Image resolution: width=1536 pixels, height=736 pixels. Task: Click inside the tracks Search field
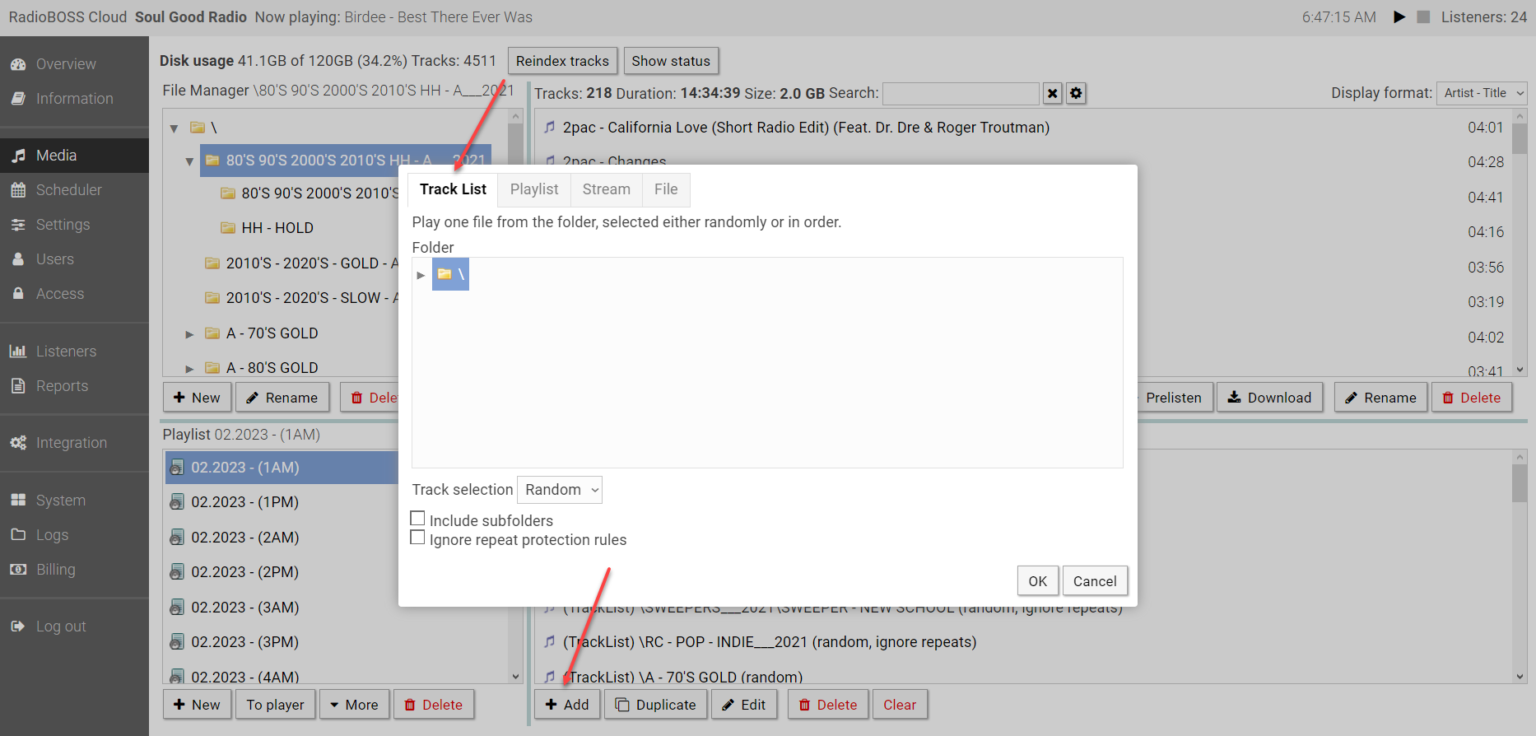click(960, 93)
